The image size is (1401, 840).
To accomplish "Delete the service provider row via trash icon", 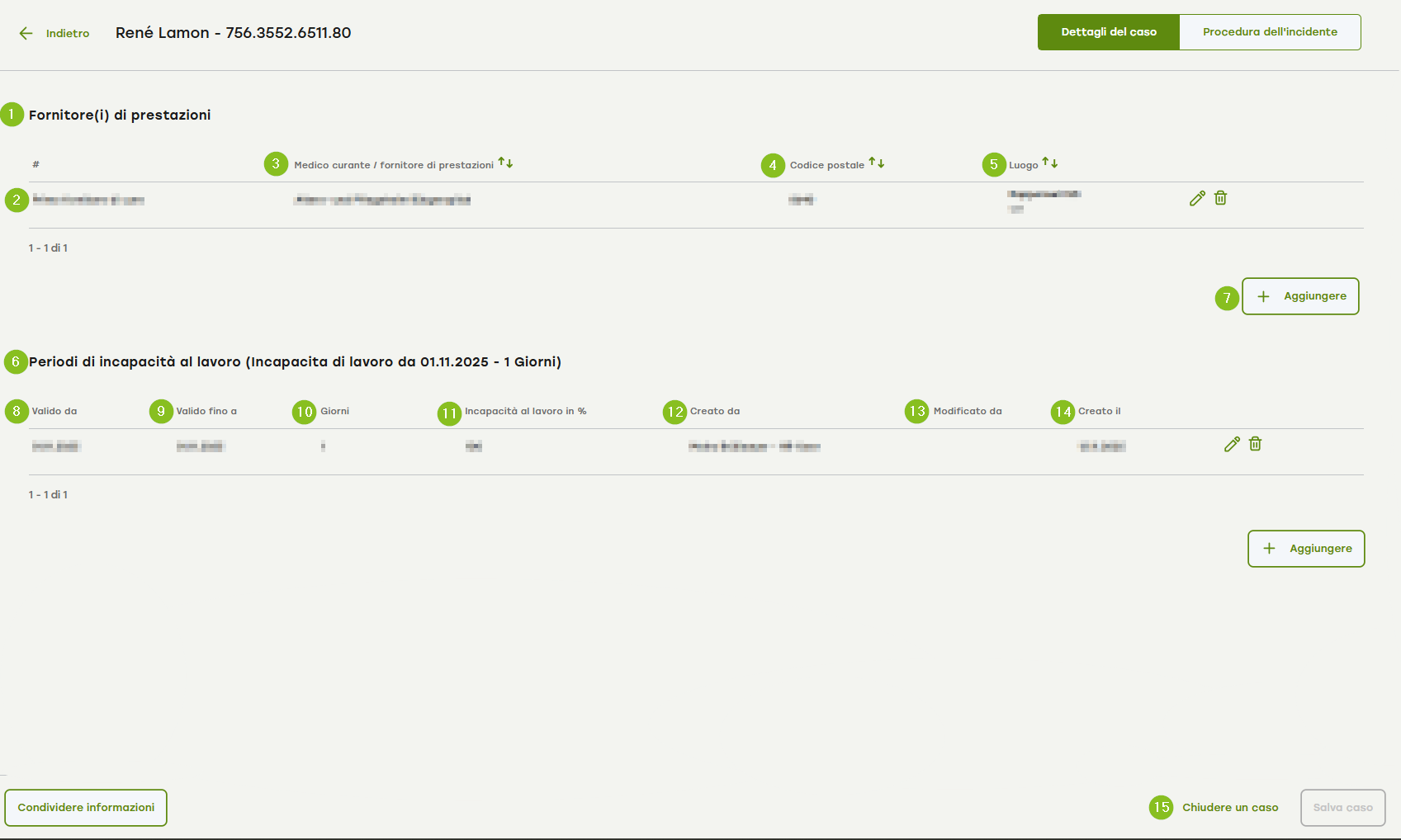I will [x=1221, y=198].
